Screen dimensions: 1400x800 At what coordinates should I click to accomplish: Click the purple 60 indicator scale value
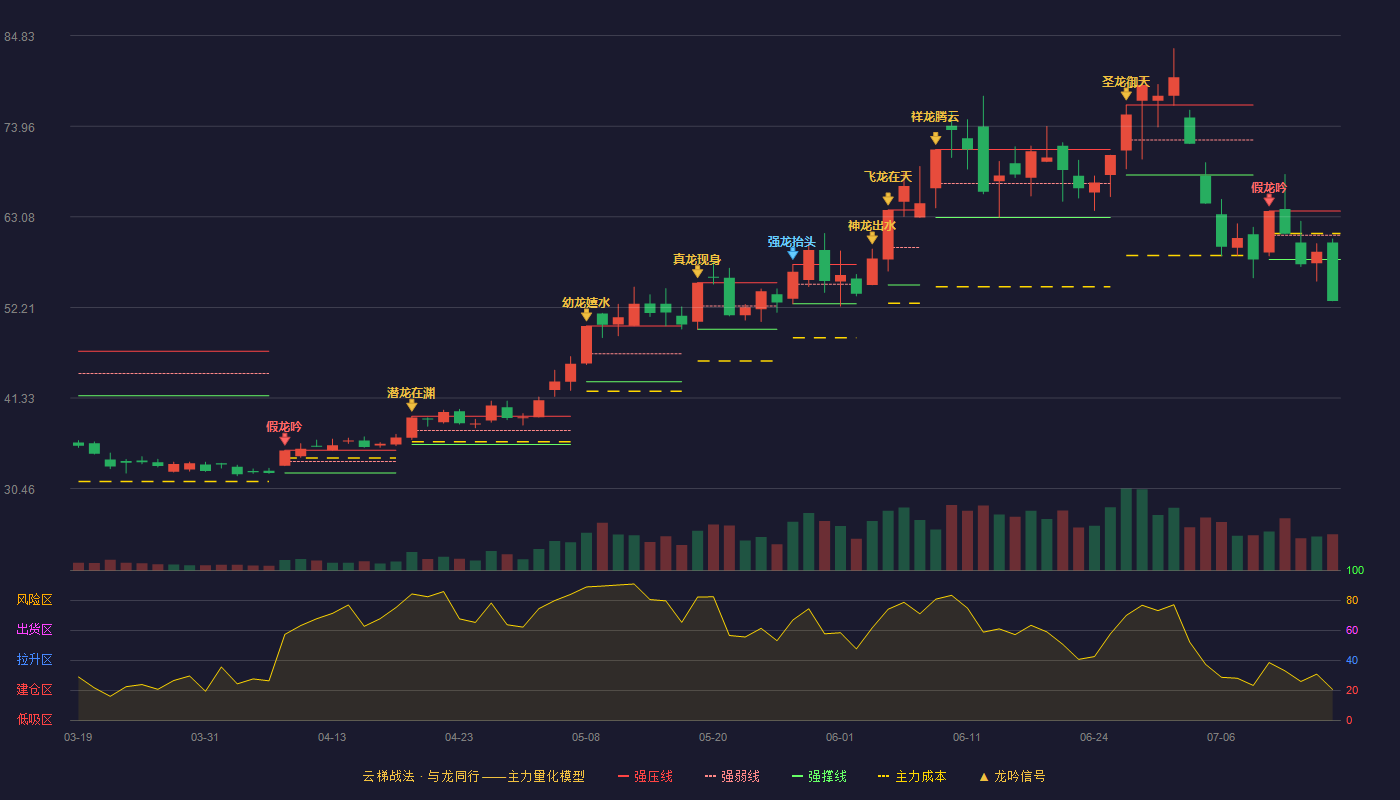1352,630
